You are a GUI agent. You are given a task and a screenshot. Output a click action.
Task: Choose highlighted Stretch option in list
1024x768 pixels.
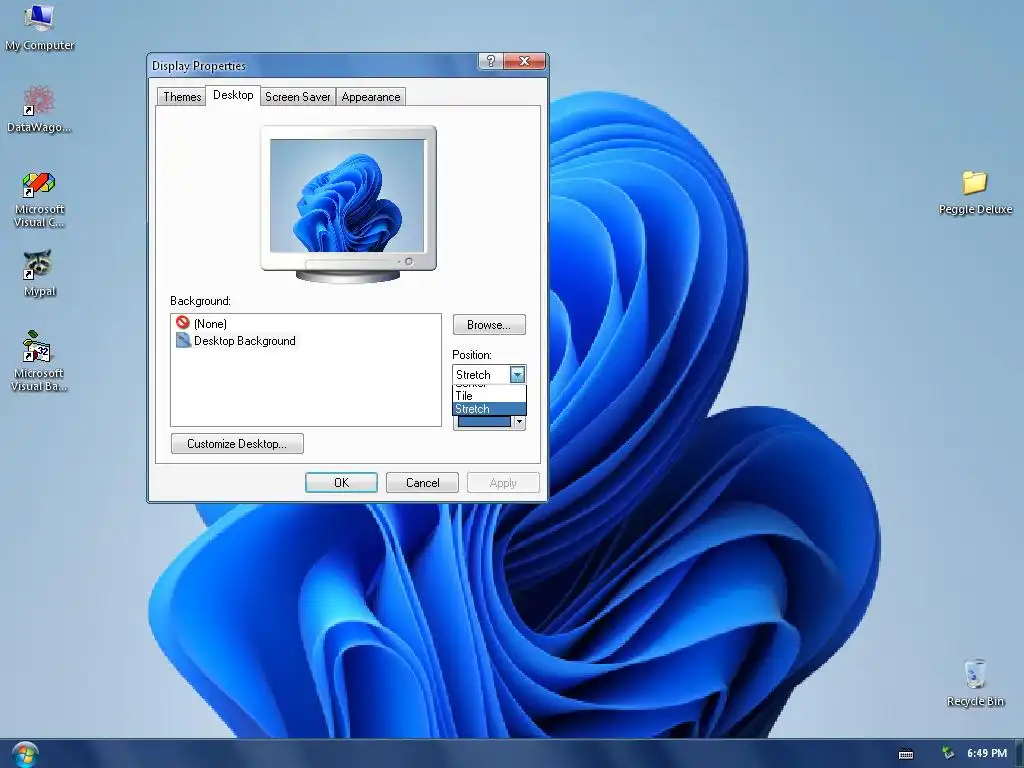(489, 409)
